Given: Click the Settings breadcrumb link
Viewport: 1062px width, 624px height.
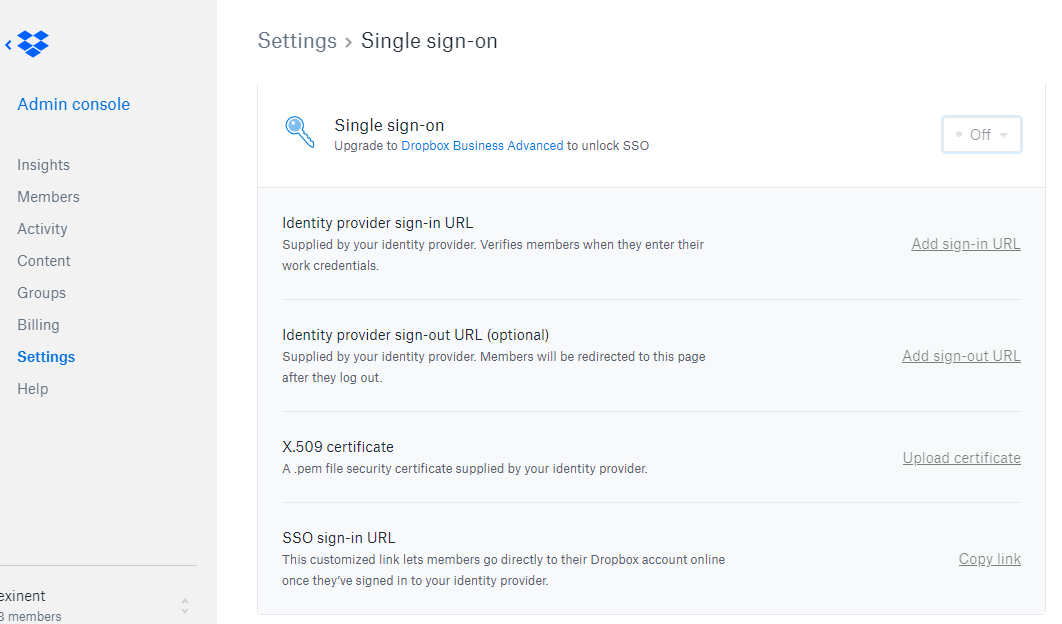Looking at the screenshot, I should click(x=297, y=41).
